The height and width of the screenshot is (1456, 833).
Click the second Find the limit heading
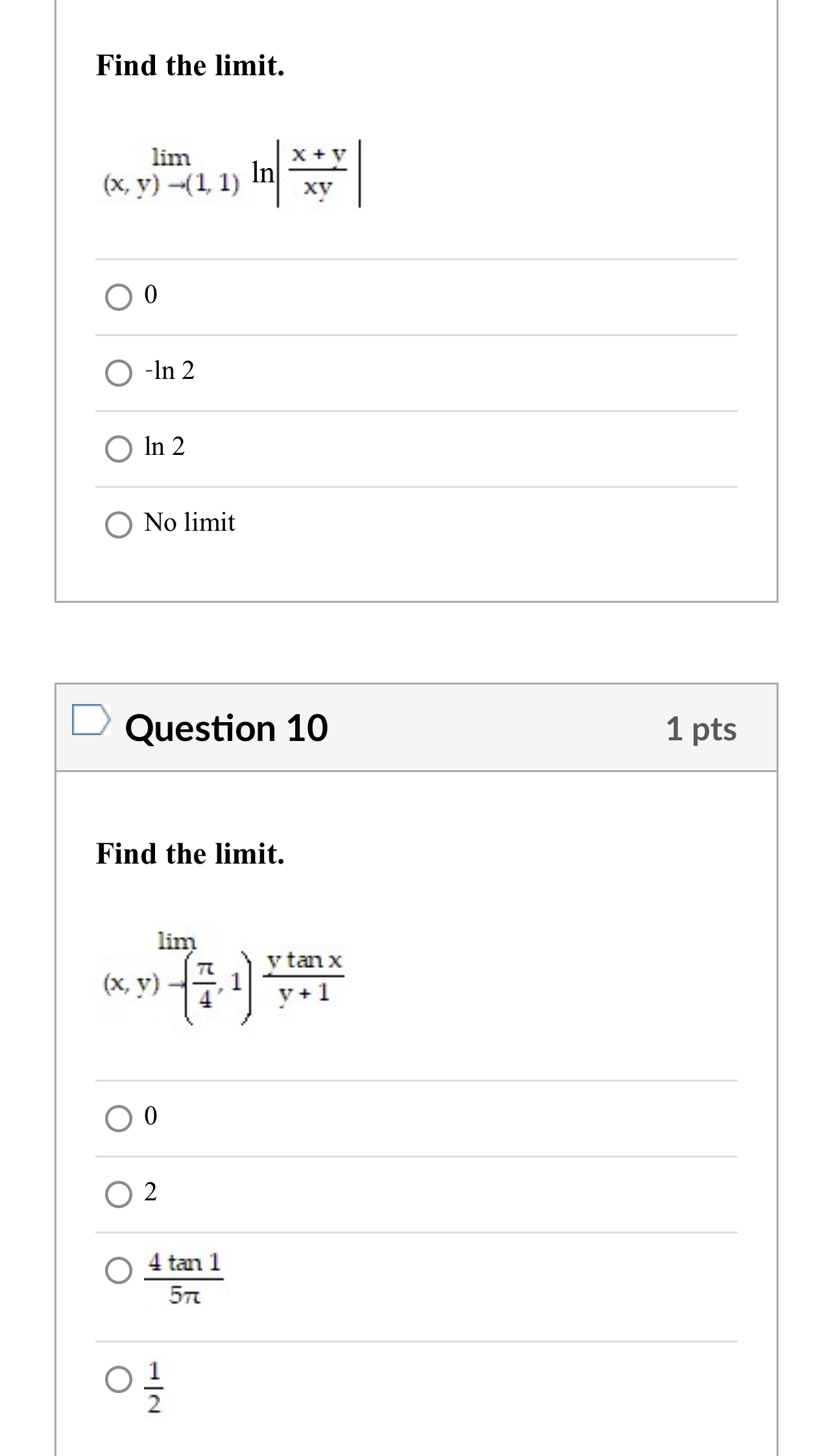click(x=189, y=854)
